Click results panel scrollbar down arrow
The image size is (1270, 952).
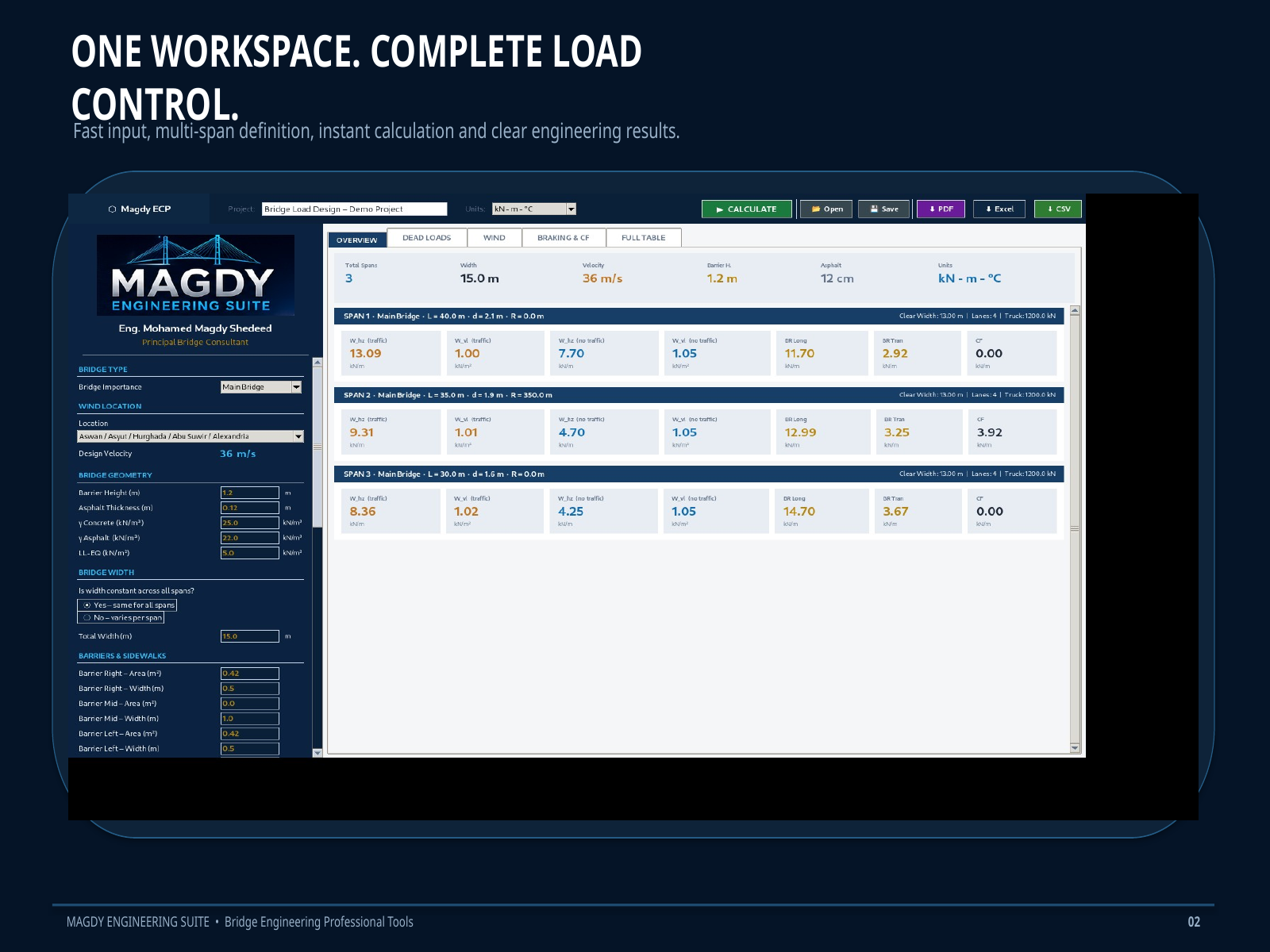1075,748
